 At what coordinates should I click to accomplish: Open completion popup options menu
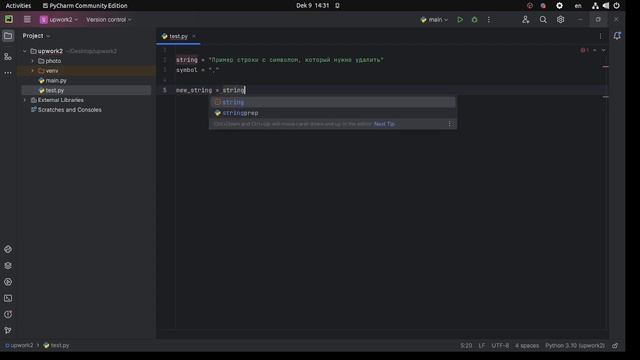click(x=450, y=124)
